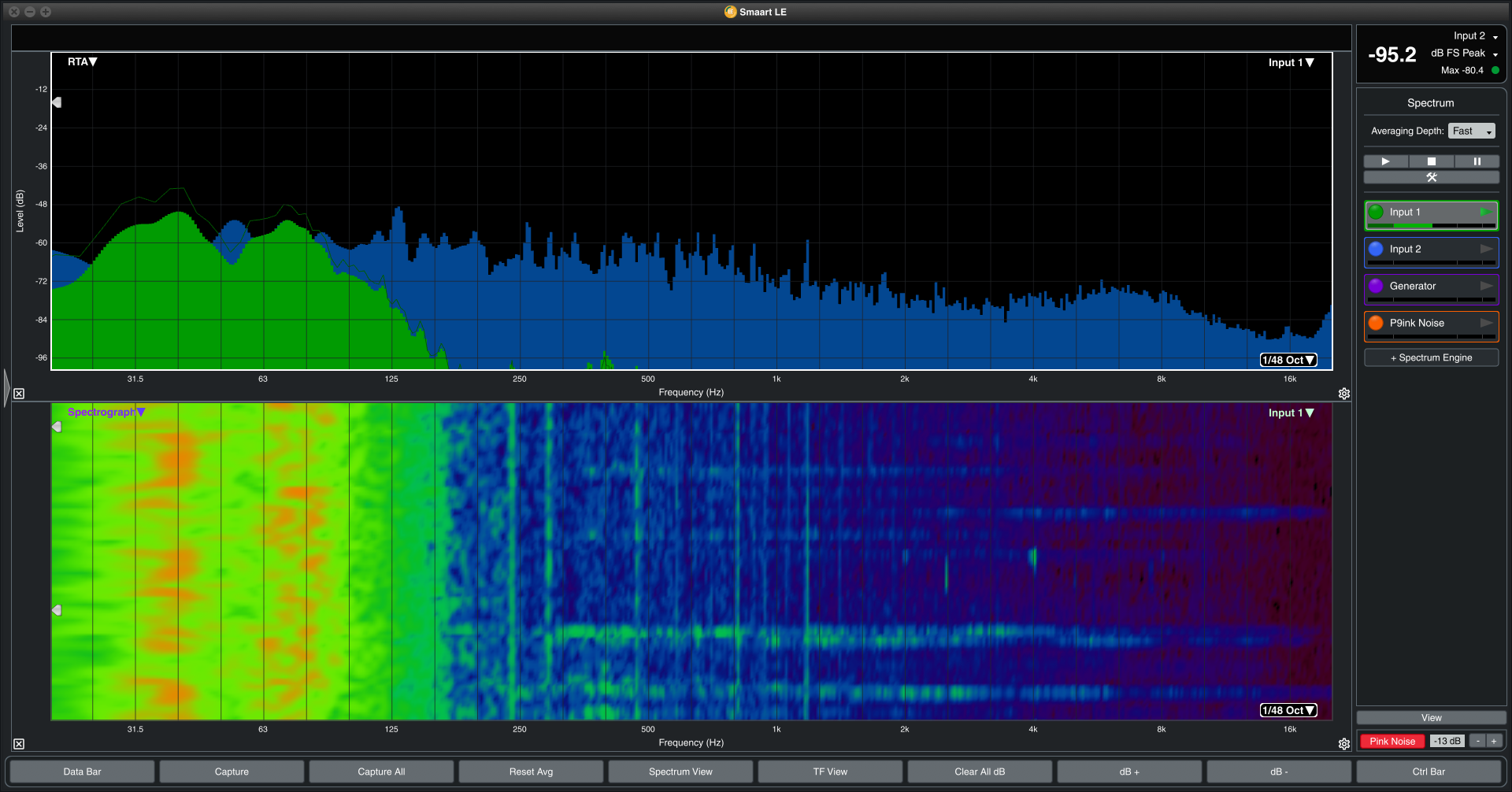Add a new Spectrum Engine
This screenshot has height=792, width=1512.
tap(1432, 357)
